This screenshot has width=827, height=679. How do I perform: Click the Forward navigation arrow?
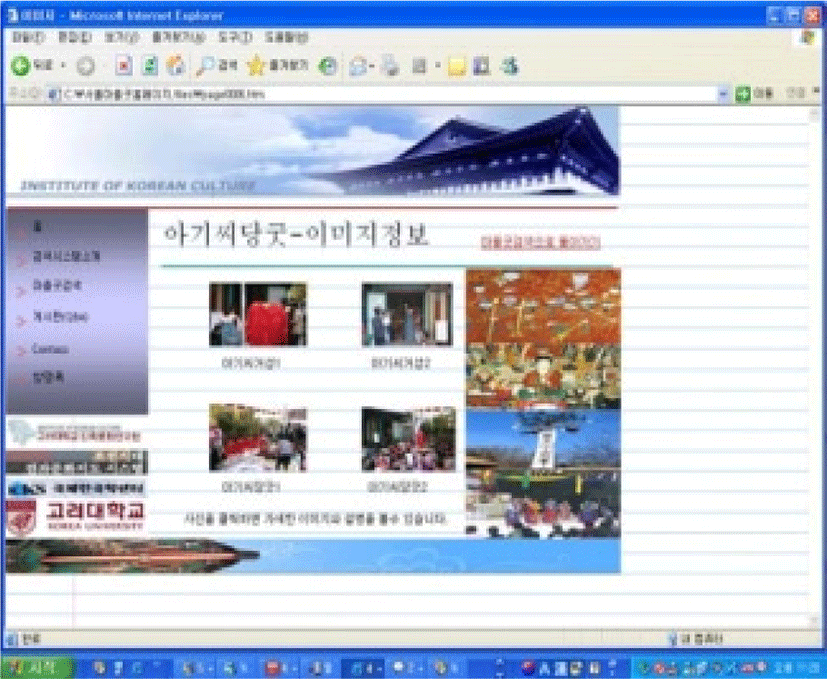85,65
